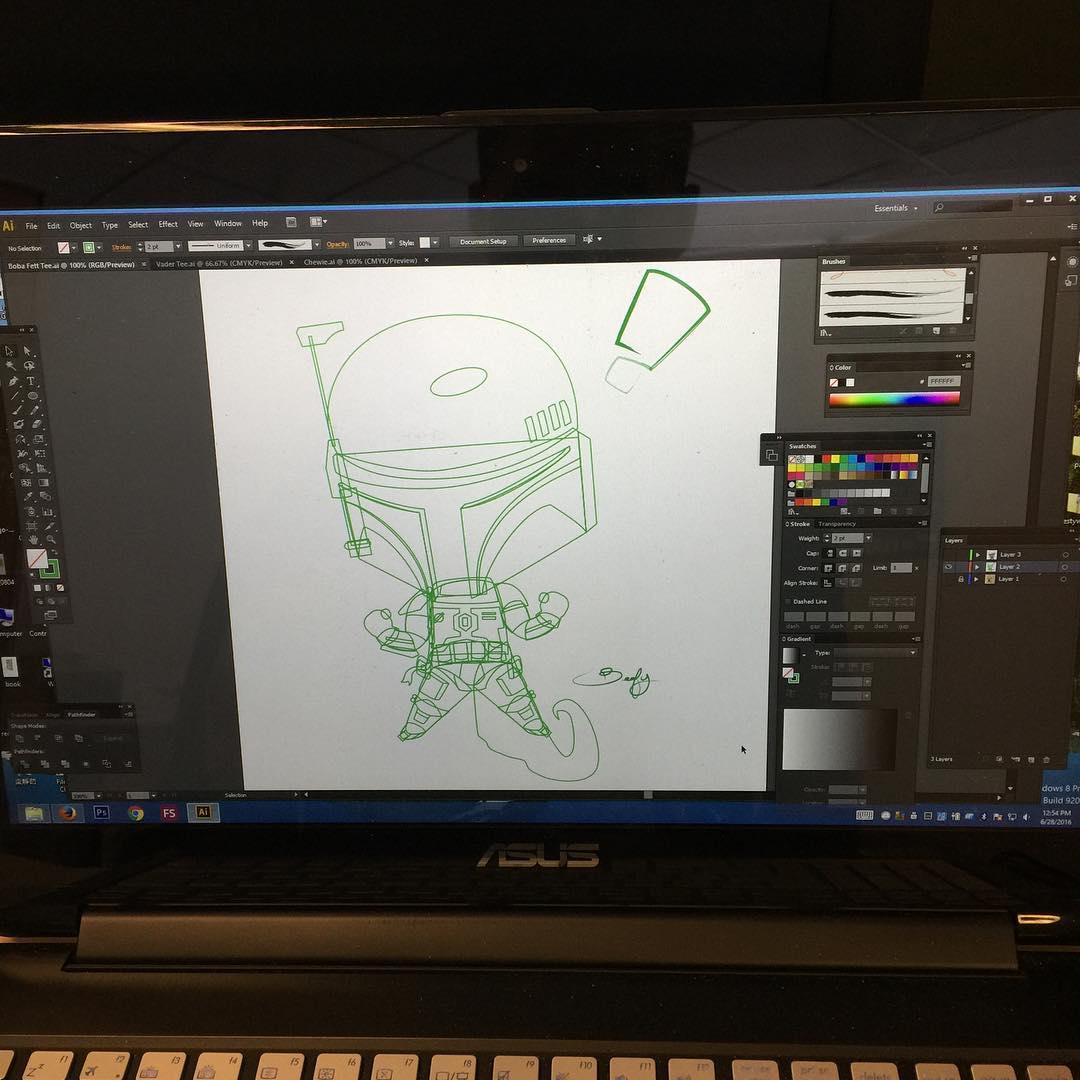This screenshot has width=1080, height=1080.
Task: Expand Layer 2 disclosure triangle
Action: point(977,567)
